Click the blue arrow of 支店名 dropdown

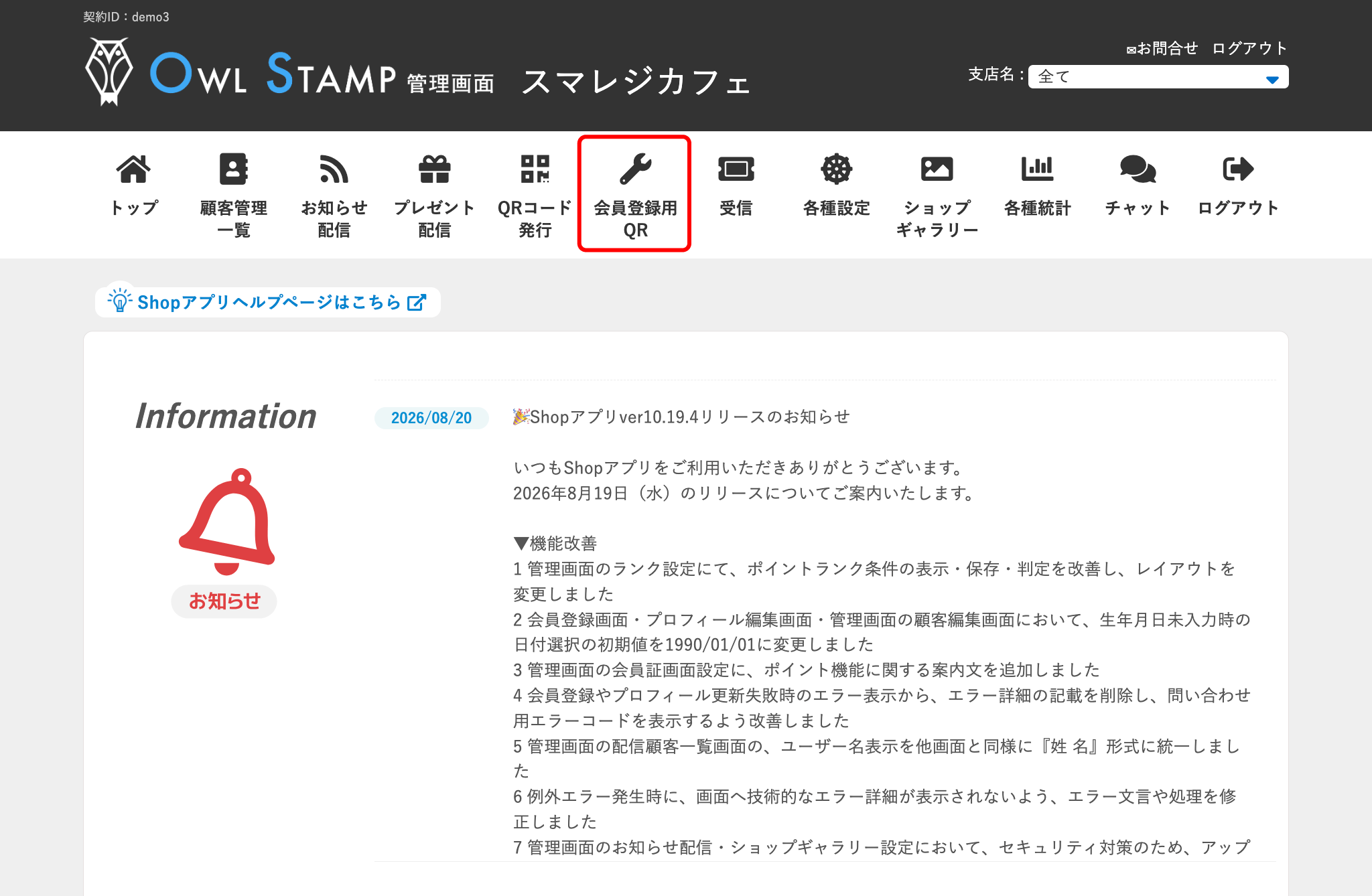pyautogui.click(x=1272, y=80)
